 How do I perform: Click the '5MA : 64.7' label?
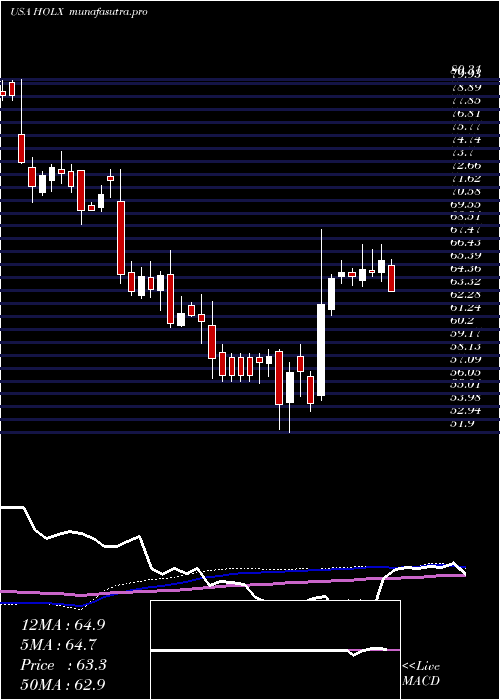59,645
